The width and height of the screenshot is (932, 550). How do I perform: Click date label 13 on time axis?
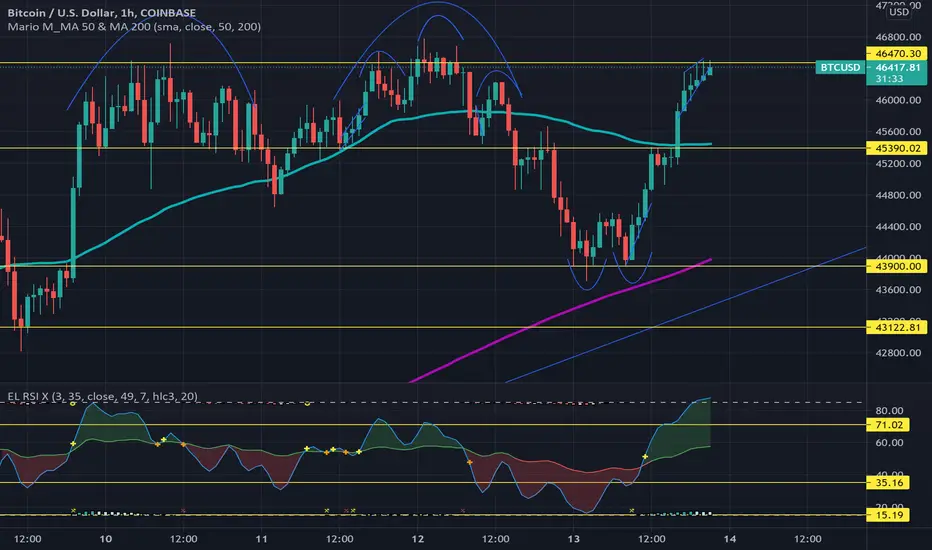pos(574,539)
